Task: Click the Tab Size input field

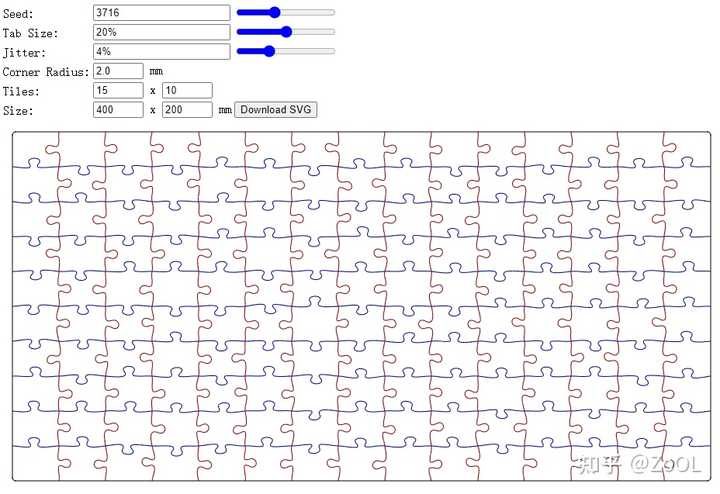Action: (x=161, y=32)
